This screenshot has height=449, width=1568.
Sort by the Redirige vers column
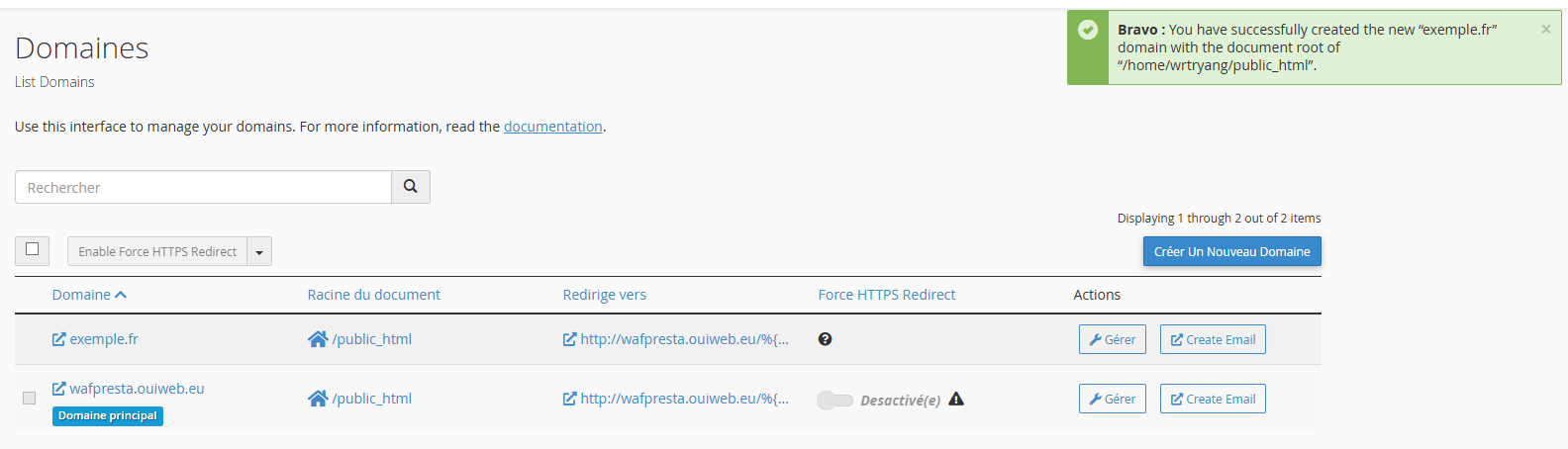click(604, 295)
